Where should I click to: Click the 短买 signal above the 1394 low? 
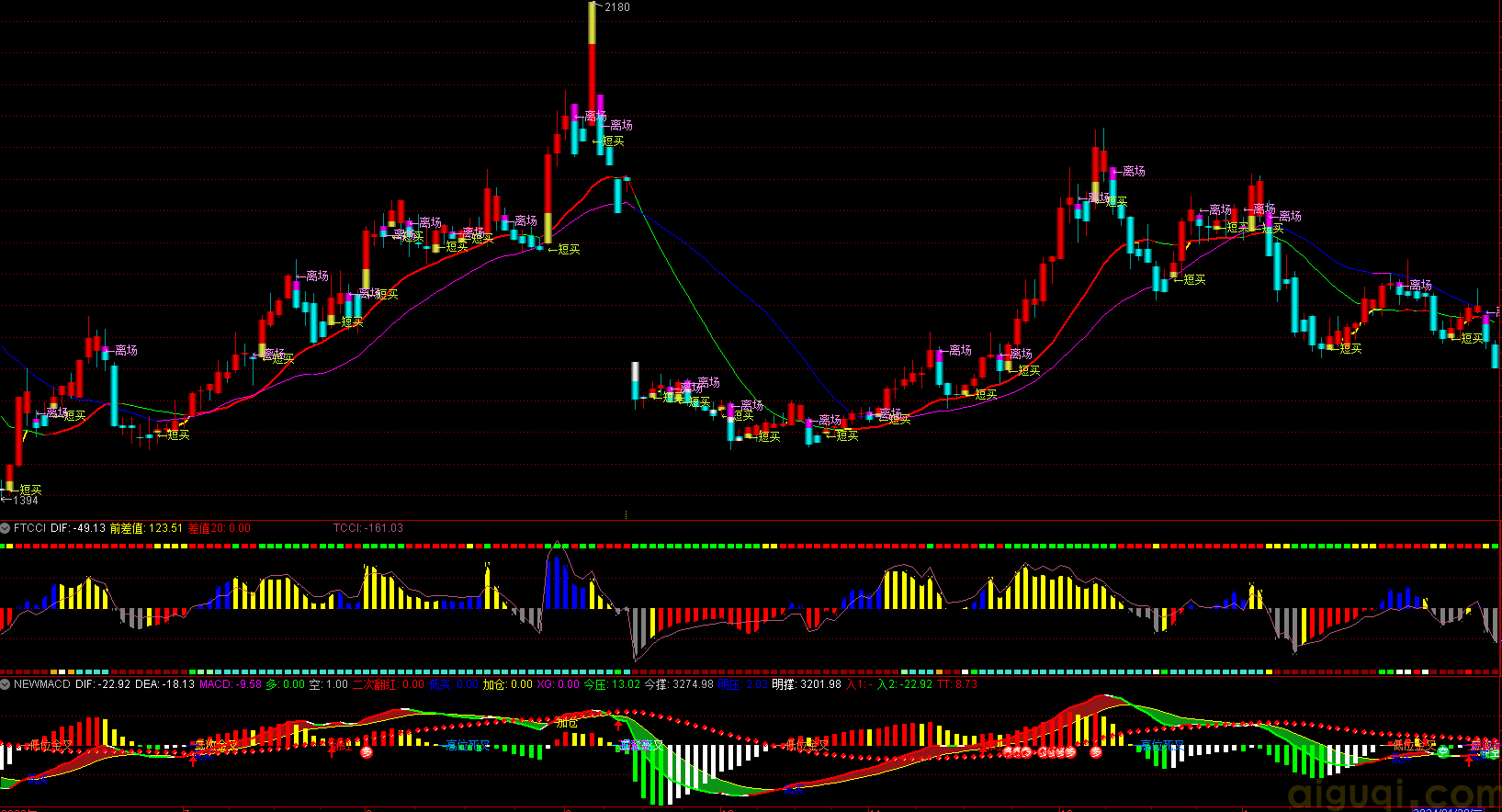[x=30, y=490]
